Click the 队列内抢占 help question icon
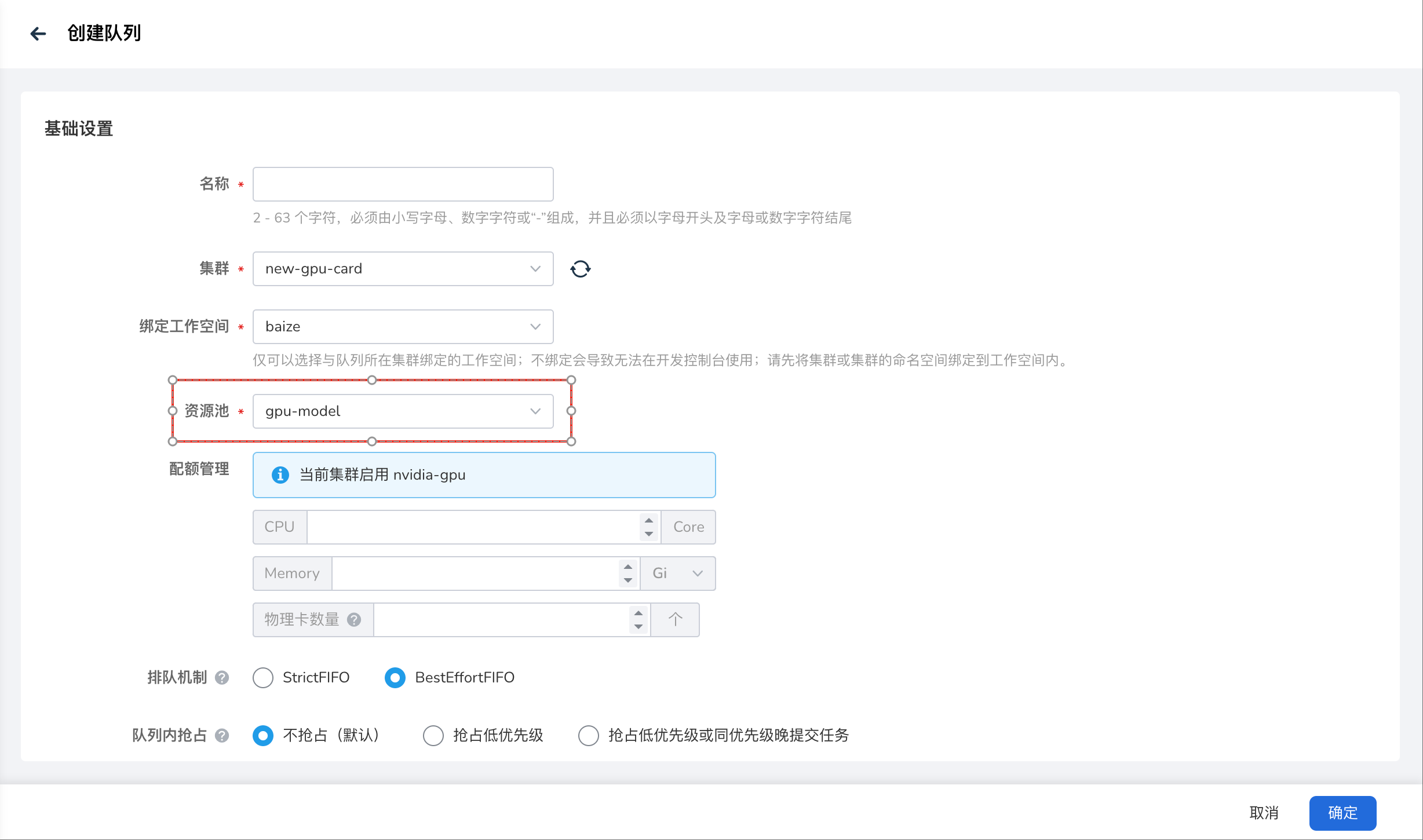1423x840 pixels. point(222,735)
